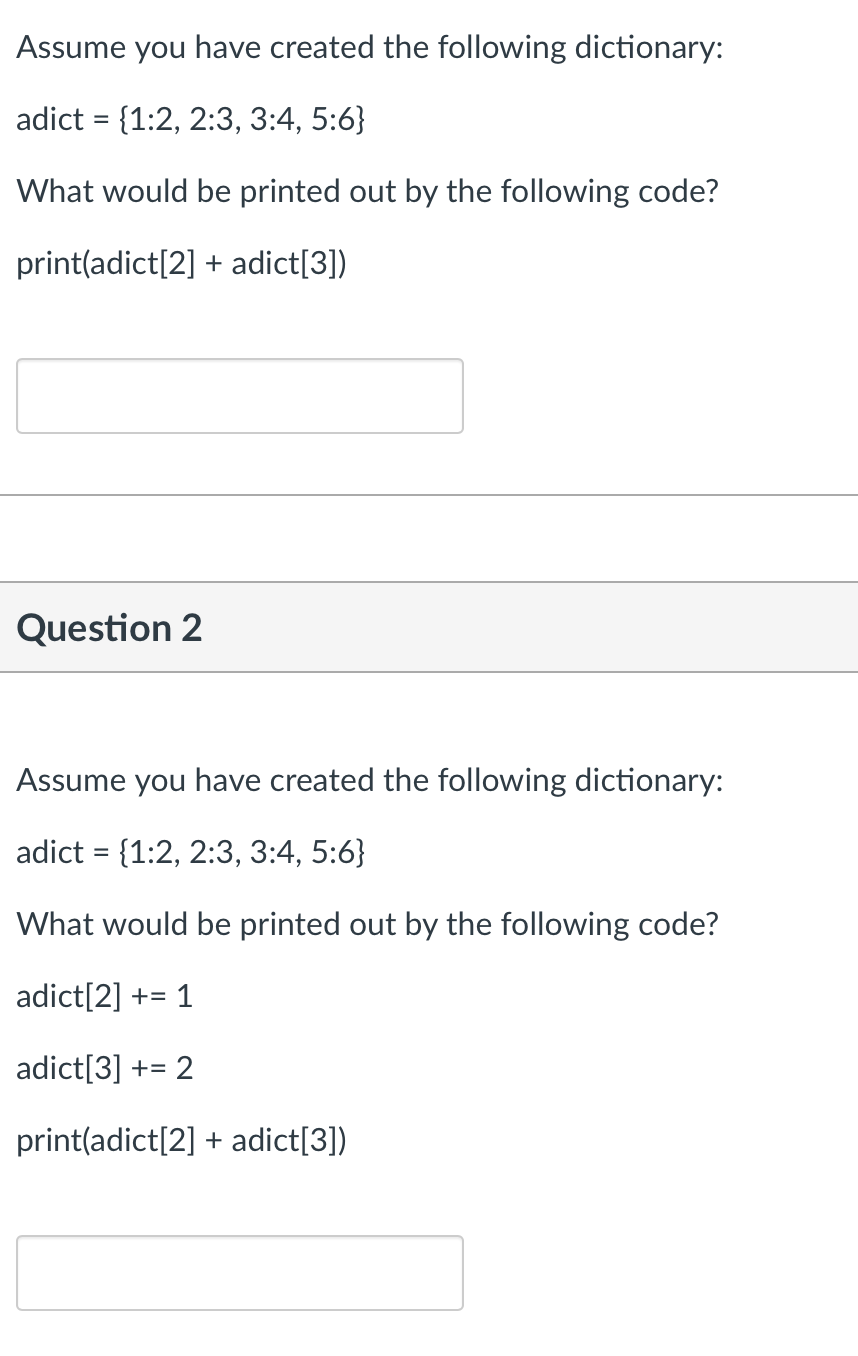Click the 'adict[3] += 2' code line
Image resolution: width=858 pixels, height=1356 pixels.
pyautogui.click(x=105, y=1069)
